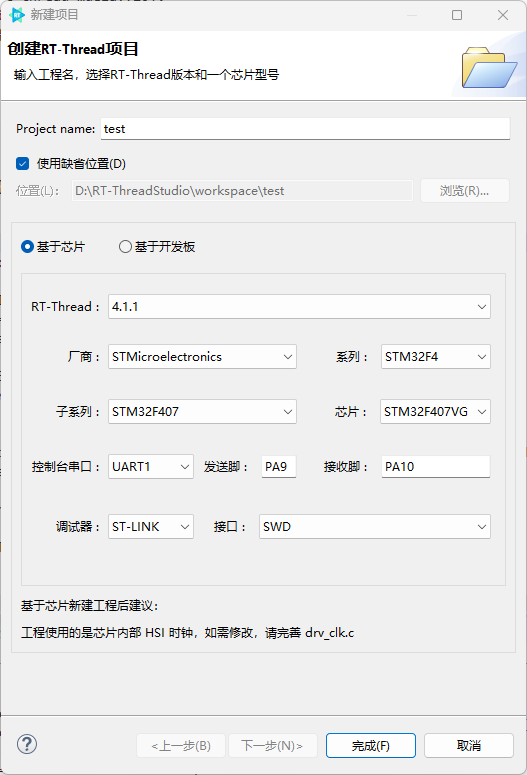This screenshot has width=527, height=775.
Task: Click the 子系列 label
Action: click(78, 411)
